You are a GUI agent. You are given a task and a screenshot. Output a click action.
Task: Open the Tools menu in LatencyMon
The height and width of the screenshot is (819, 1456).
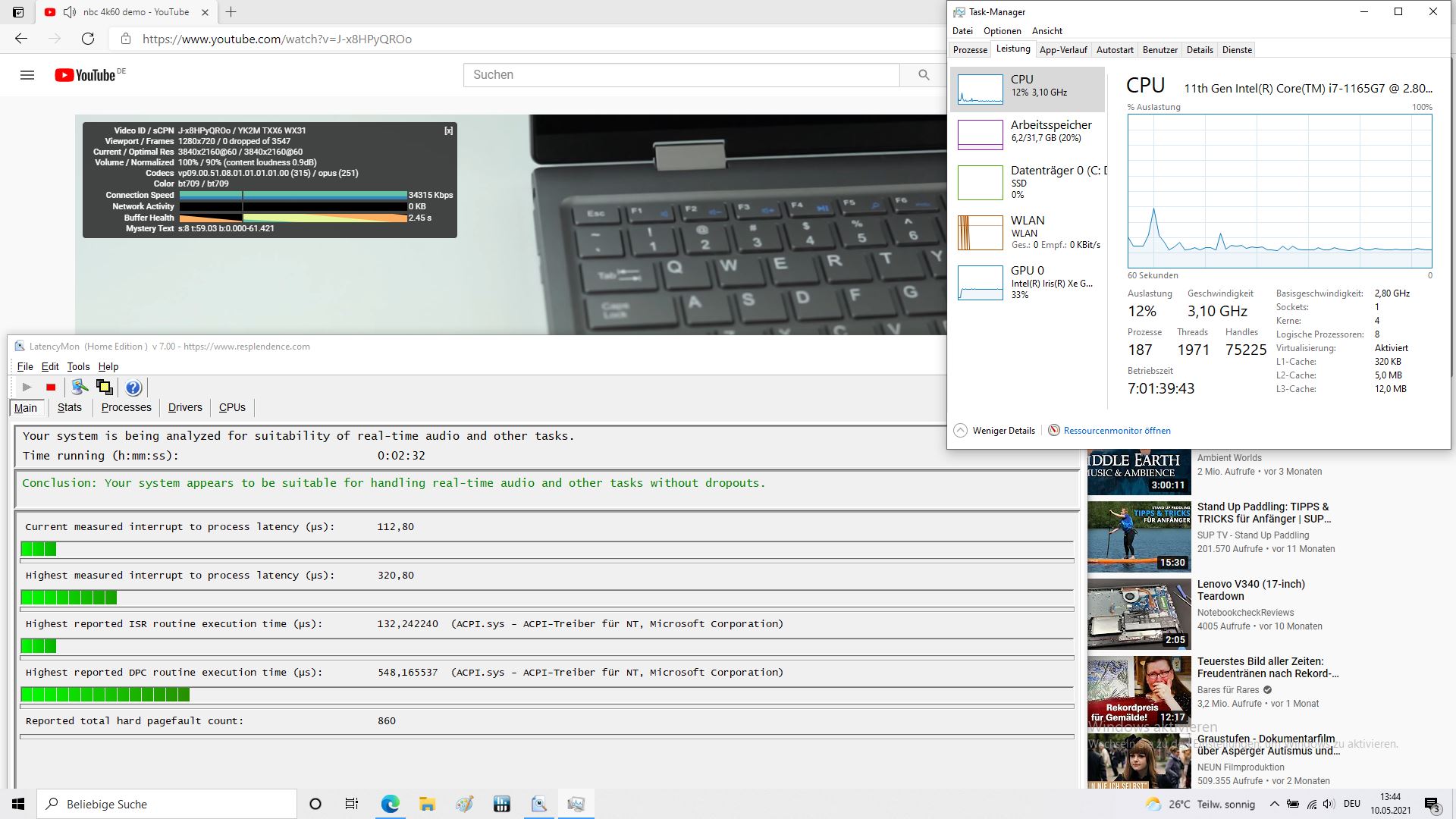78,367
